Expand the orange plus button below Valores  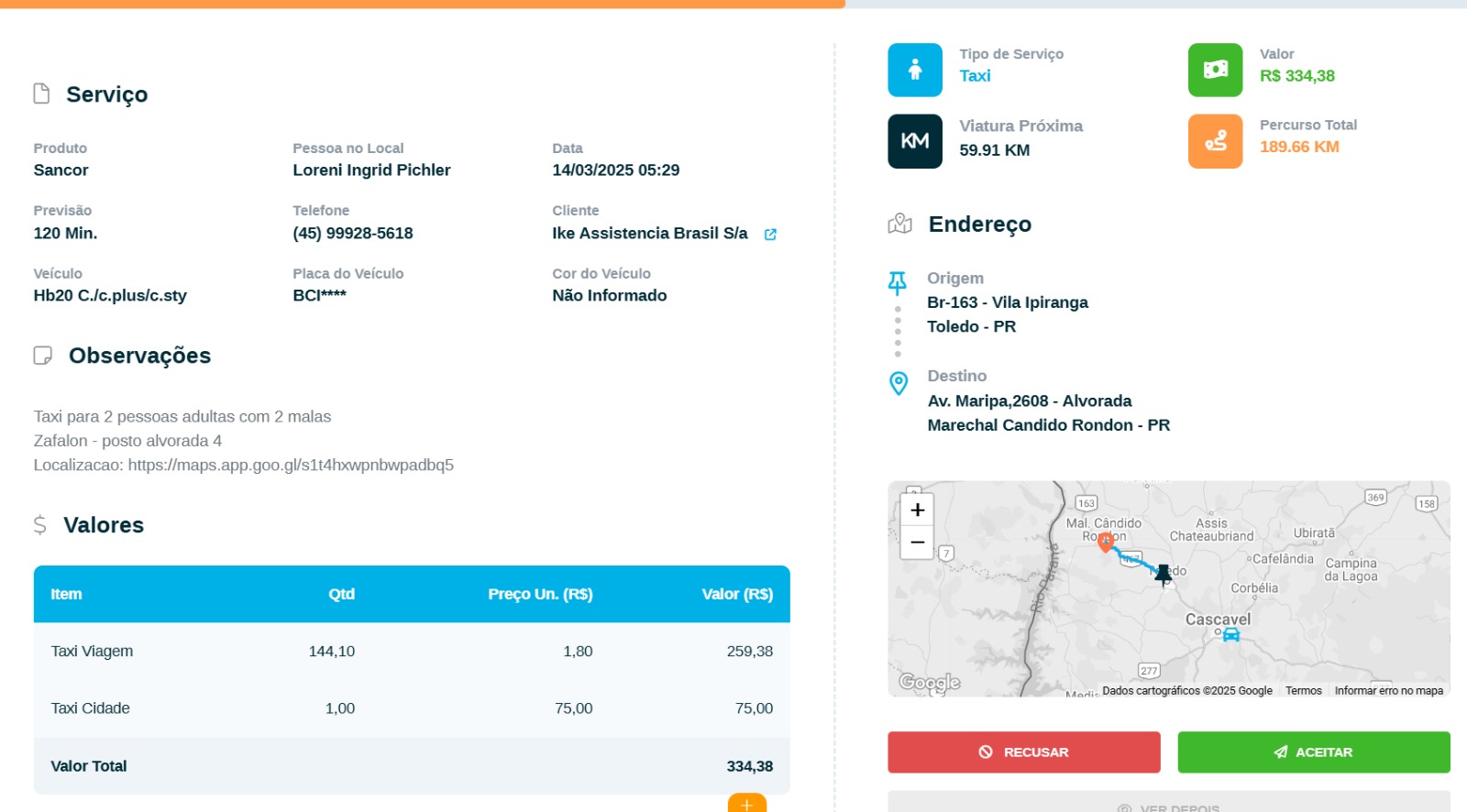[746, 804]
